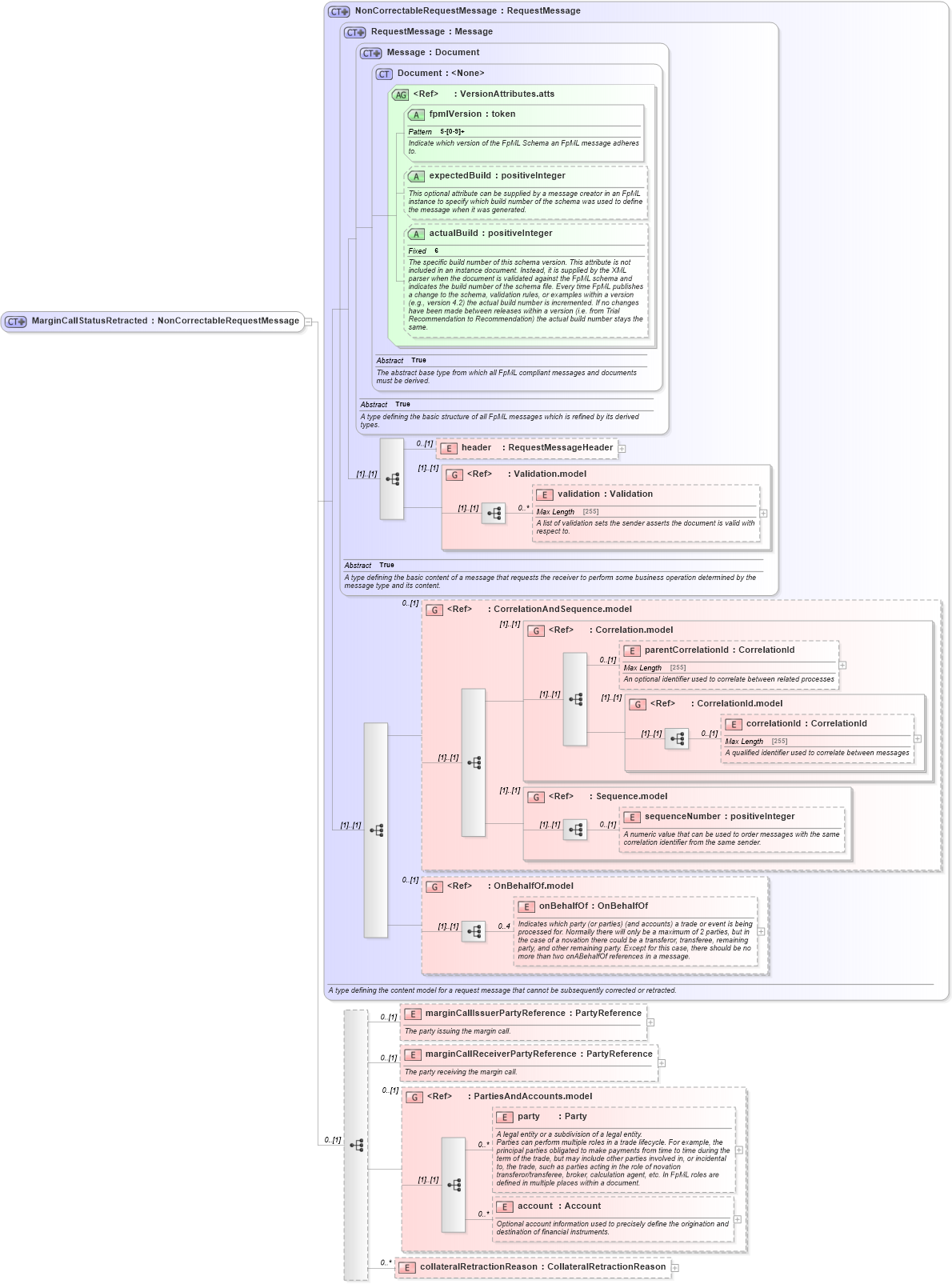Viewport: 952px width, 1284px height.
Task: Click the E icon of marginCallIssuerPartyReference
Action: [x=413, y=1014]
